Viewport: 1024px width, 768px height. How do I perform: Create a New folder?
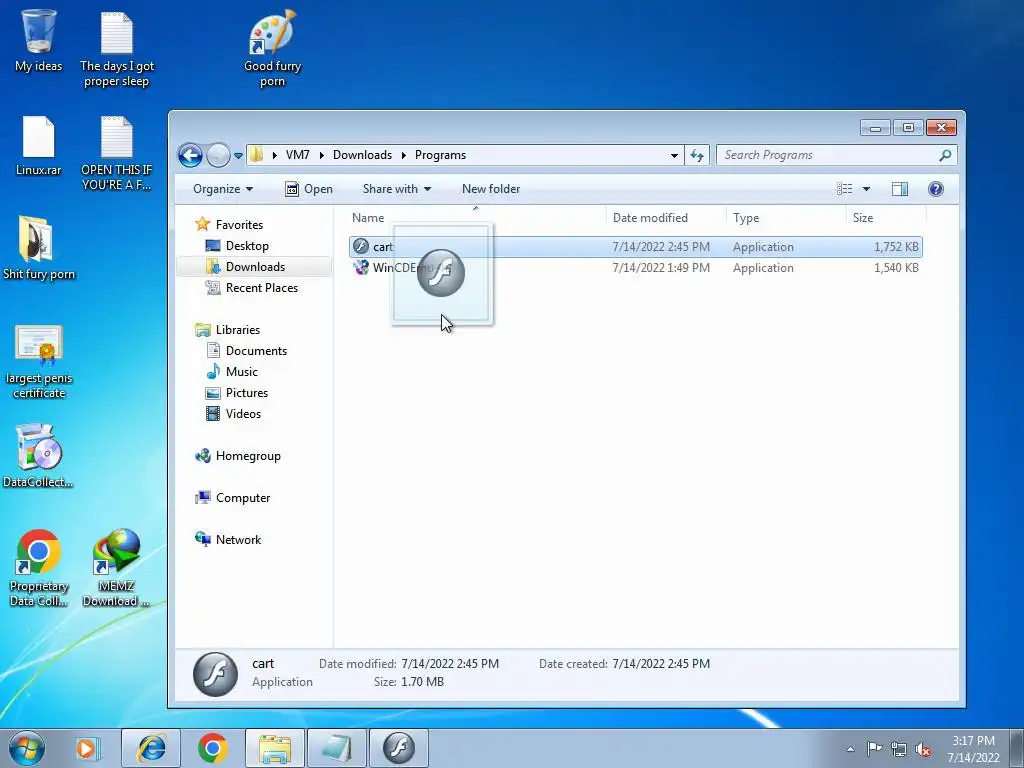[491, 189]
